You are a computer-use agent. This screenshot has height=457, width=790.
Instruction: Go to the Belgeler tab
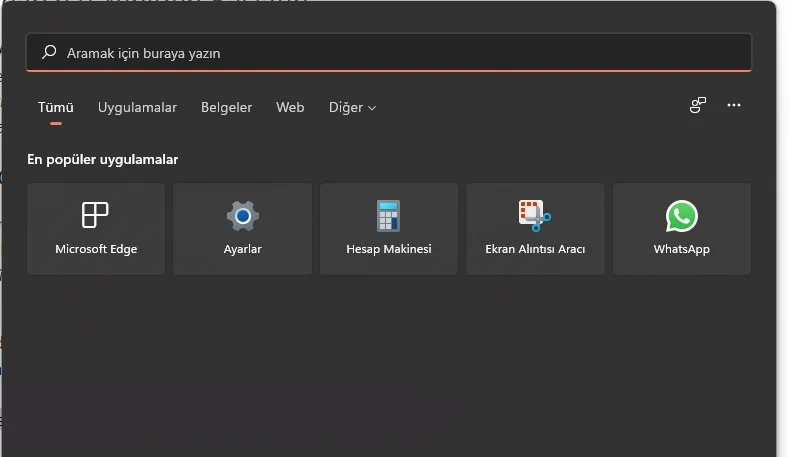point(226,107)
